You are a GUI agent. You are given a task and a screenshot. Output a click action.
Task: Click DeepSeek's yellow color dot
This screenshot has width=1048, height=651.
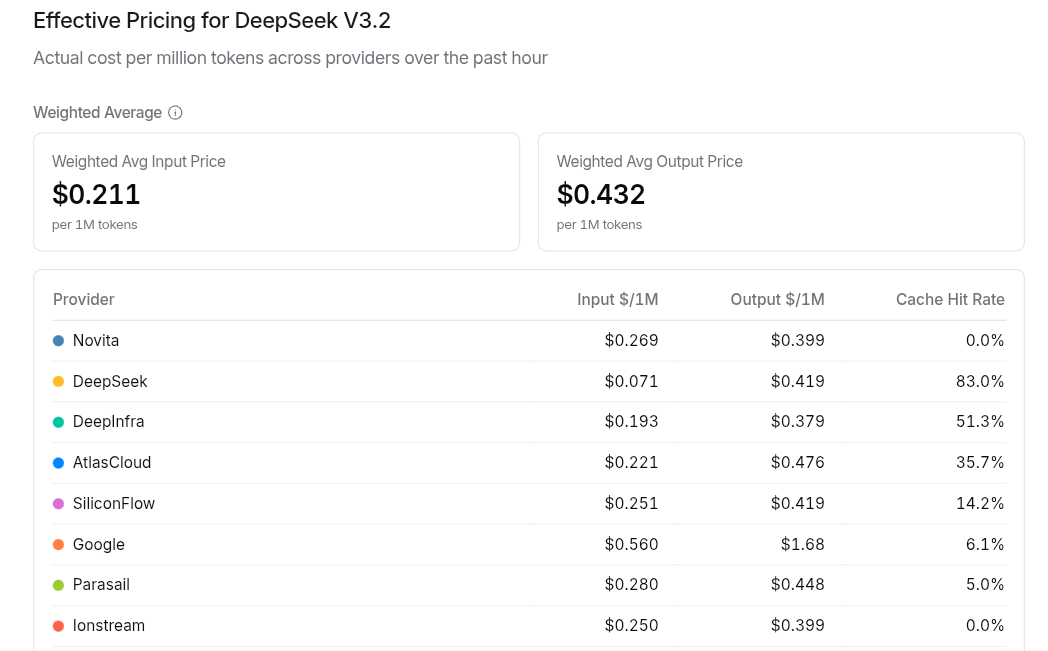[59, 382]
